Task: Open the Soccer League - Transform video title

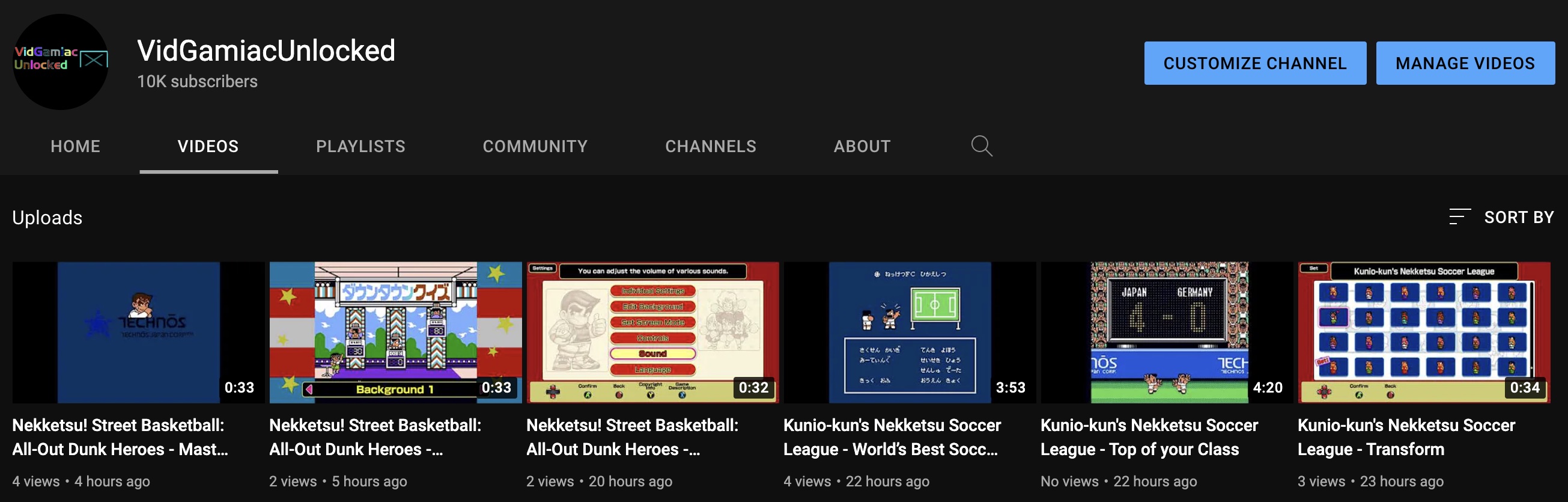Action: 1406,438
